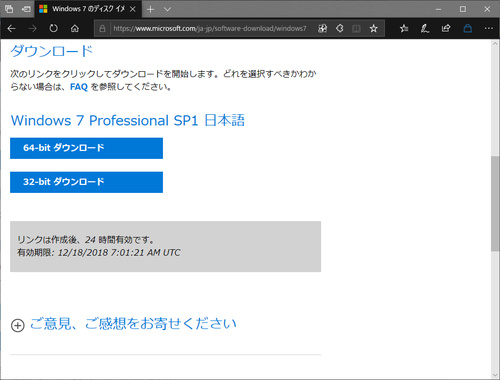Add notes with pen icon
500x380 pixels.
[425, 29]
